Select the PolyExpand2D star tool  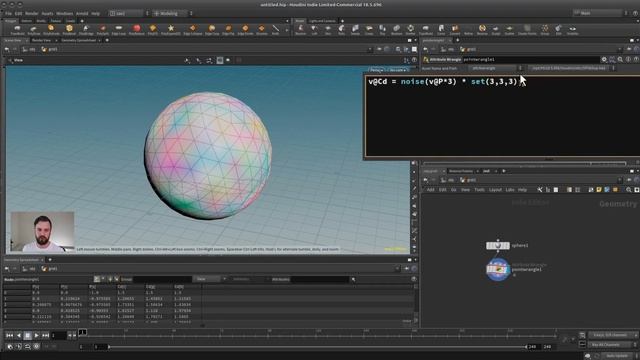(171, 30)
